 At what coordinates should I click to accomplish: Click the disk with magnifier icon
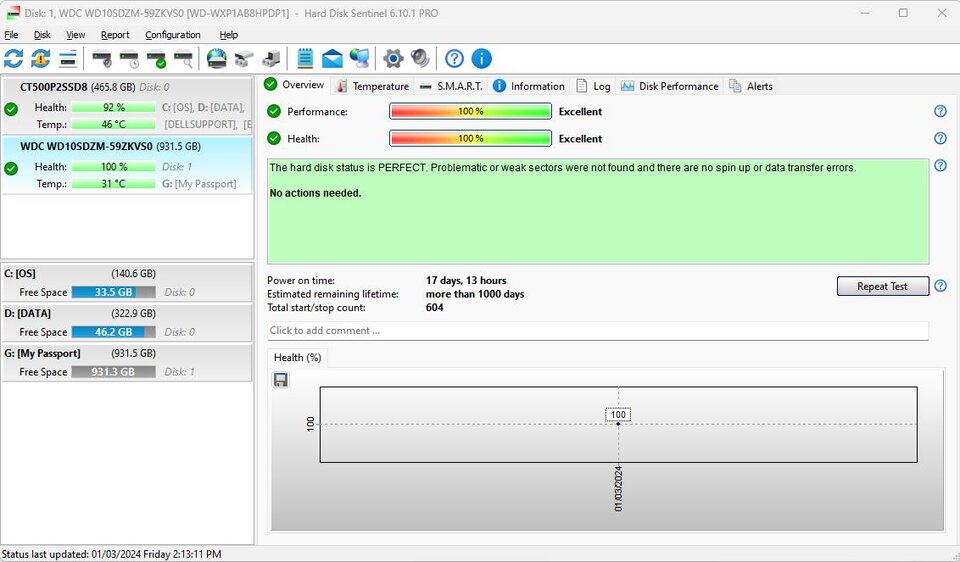tap(184, 59)
